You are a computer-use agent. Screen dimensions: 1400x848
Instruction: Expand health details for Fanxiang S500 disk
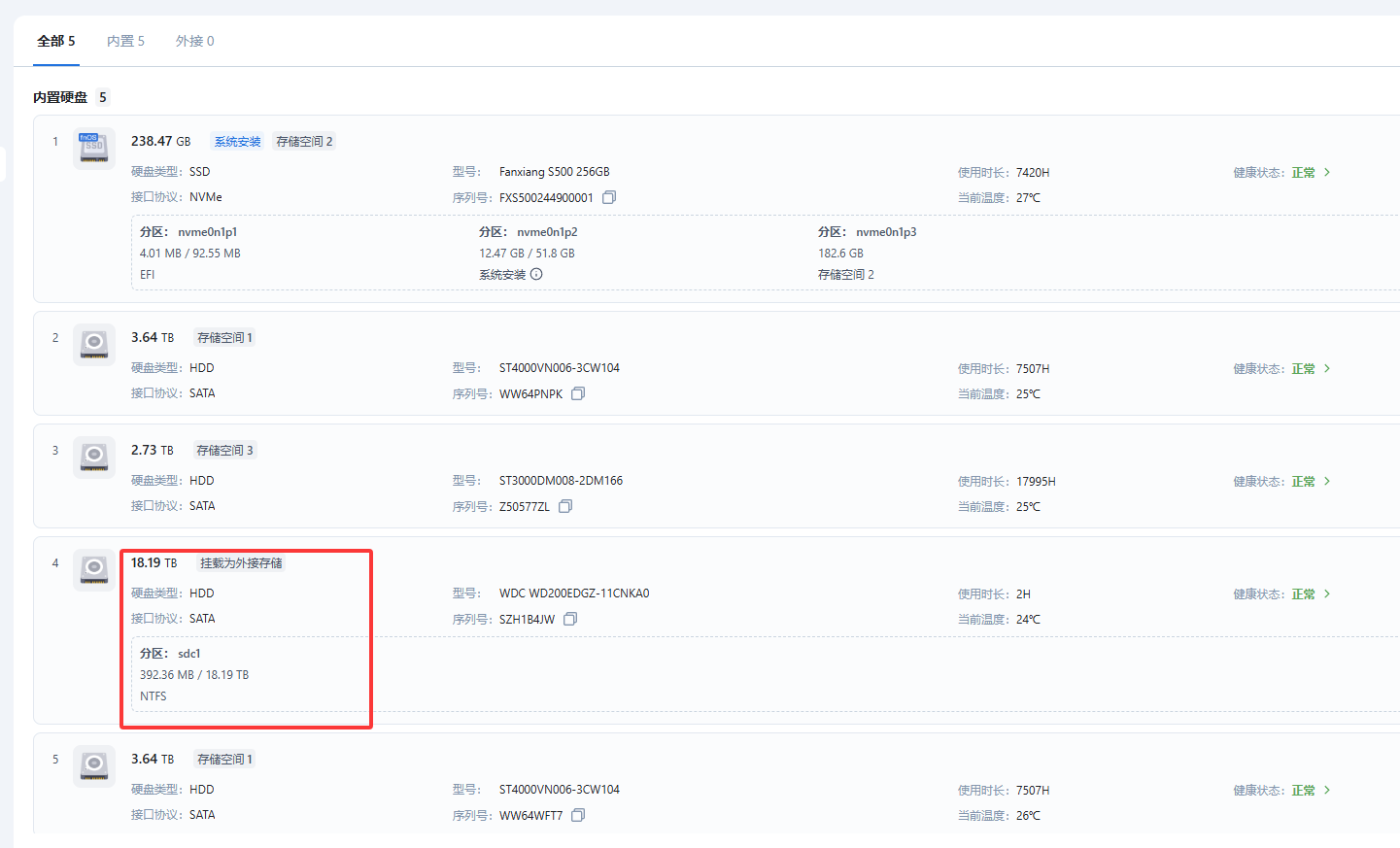coord(1327,172)
